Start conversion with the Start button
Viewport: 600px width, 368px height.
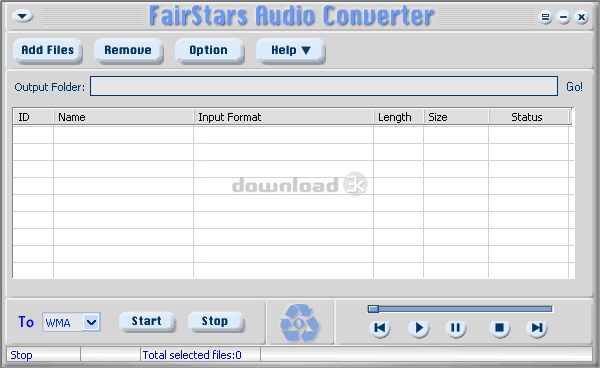[x=147, y=321]
